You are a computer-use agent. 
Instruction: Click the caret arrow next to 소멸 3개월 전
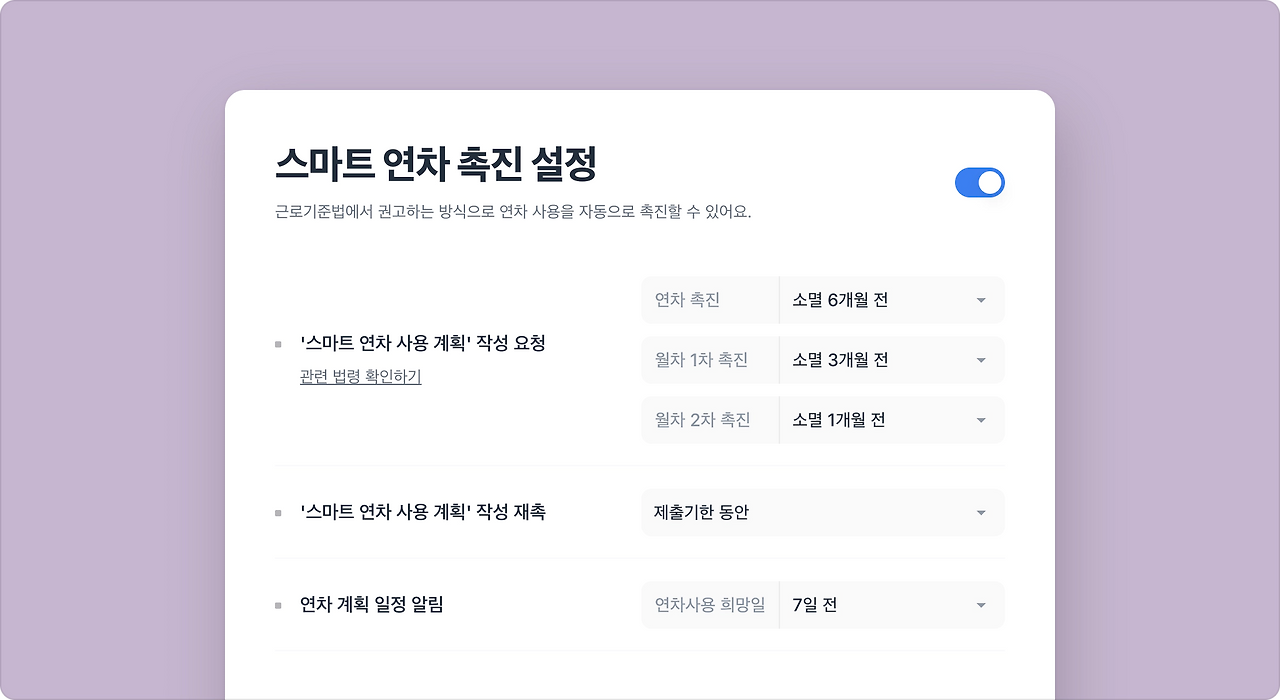[x=981, y=360]
